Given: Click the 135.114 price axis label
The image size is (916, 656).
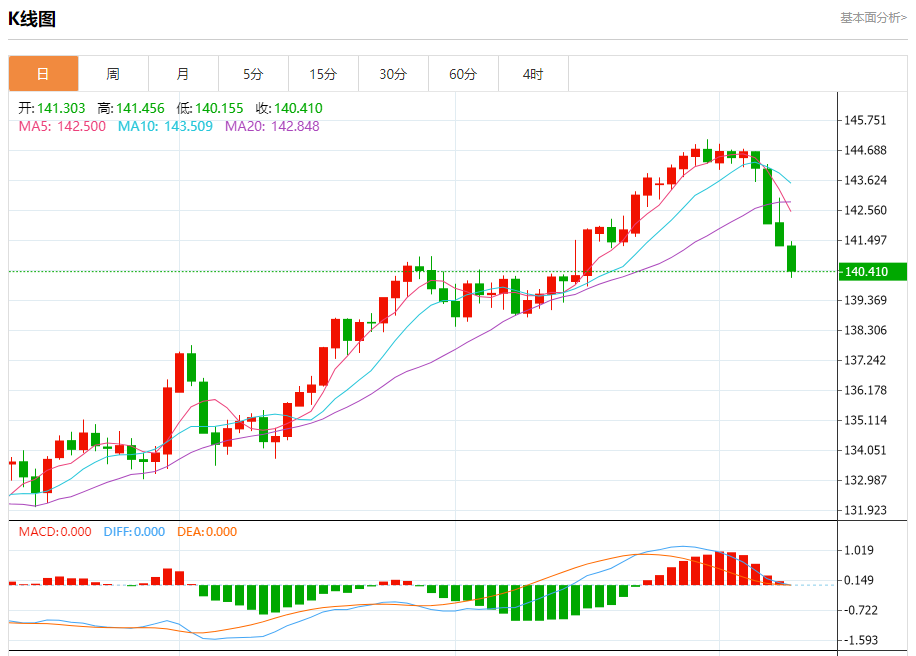Looking at the screenshot, I should coord(865,420).
